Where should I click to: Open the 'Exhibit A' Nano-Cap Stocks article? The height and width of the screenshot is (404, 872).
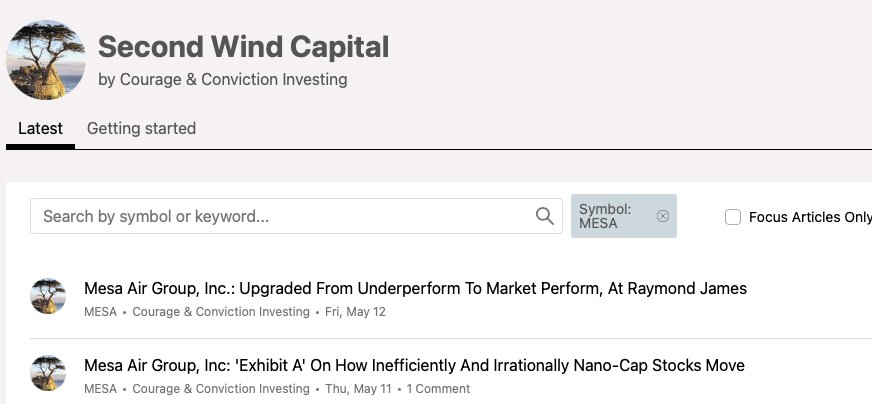[414, 365]
